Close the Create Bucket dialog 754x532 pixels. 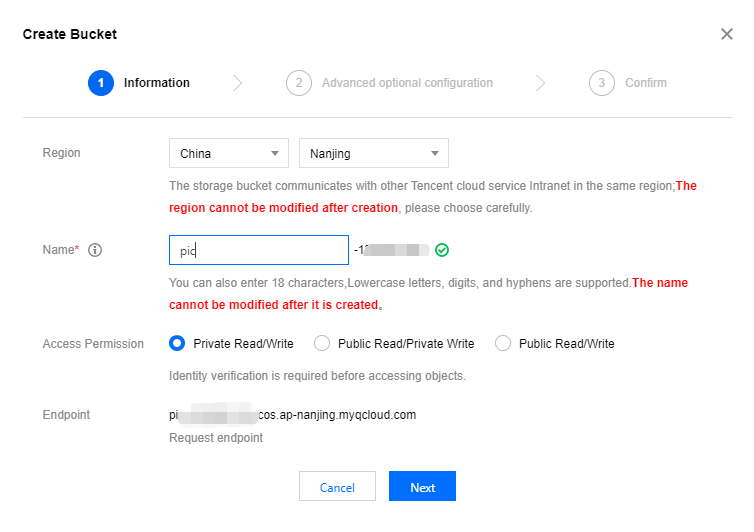pos(727,34)
